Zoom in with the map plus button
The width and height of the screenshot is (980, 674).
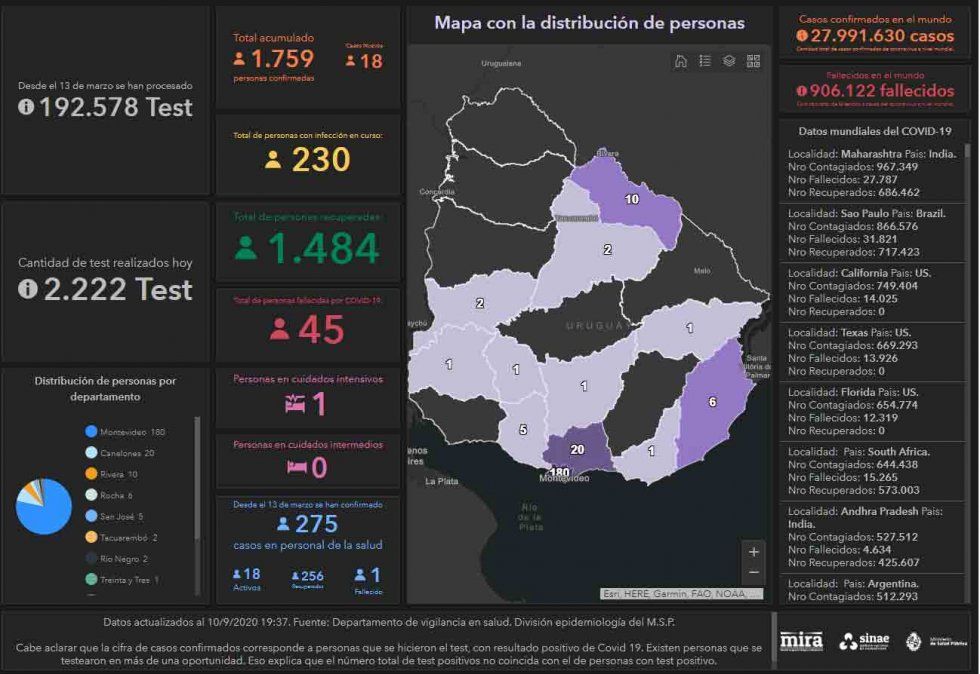click(754, 551)
